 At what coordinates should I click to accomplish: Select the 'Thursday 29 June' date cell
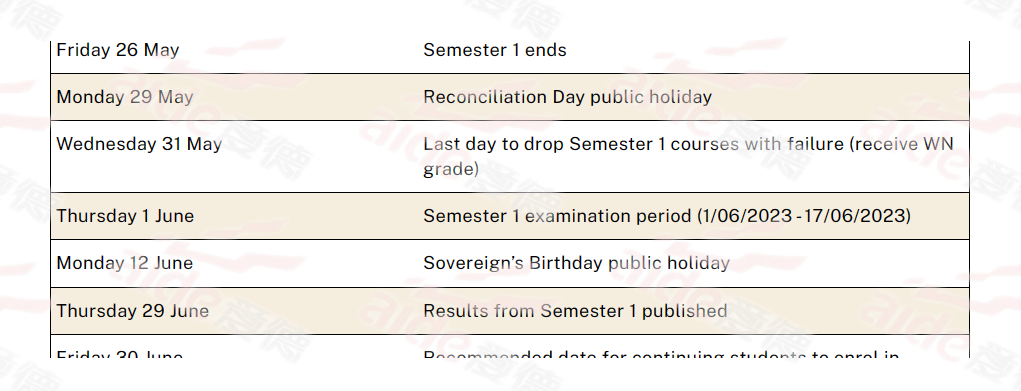pyautogui.click(x=133, y=311)
